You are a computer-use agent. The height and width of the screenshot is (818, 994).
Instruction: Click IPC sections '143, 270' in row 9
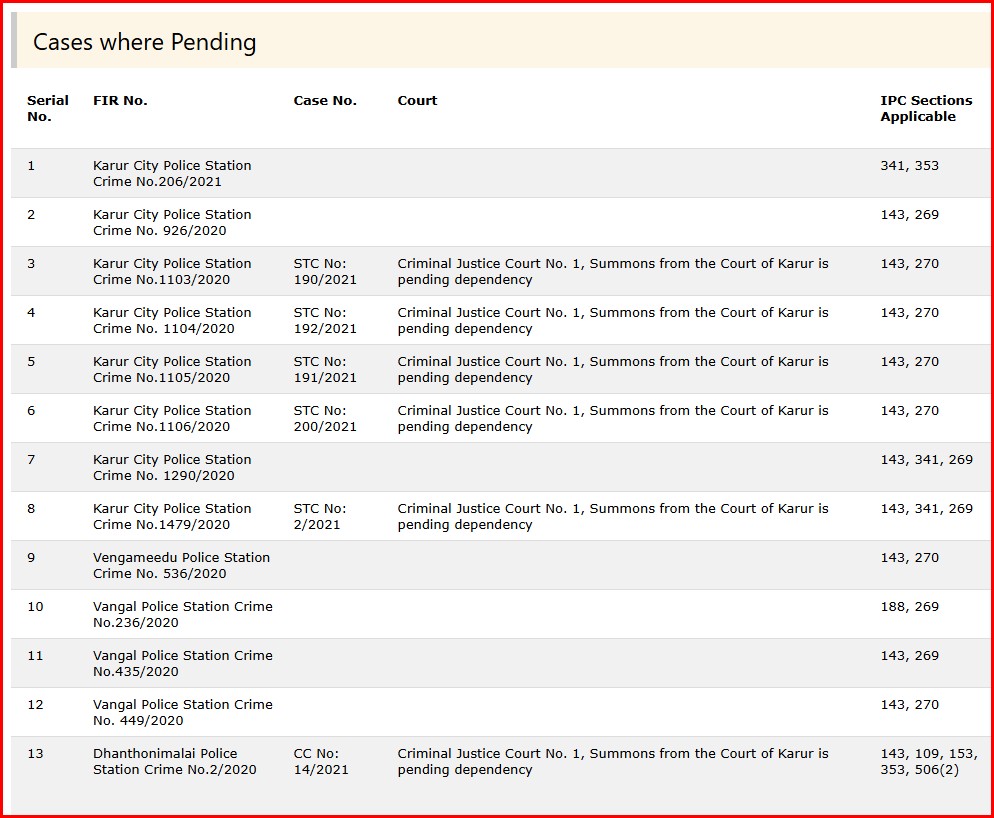pyautogui.click(x=909, y=557)
